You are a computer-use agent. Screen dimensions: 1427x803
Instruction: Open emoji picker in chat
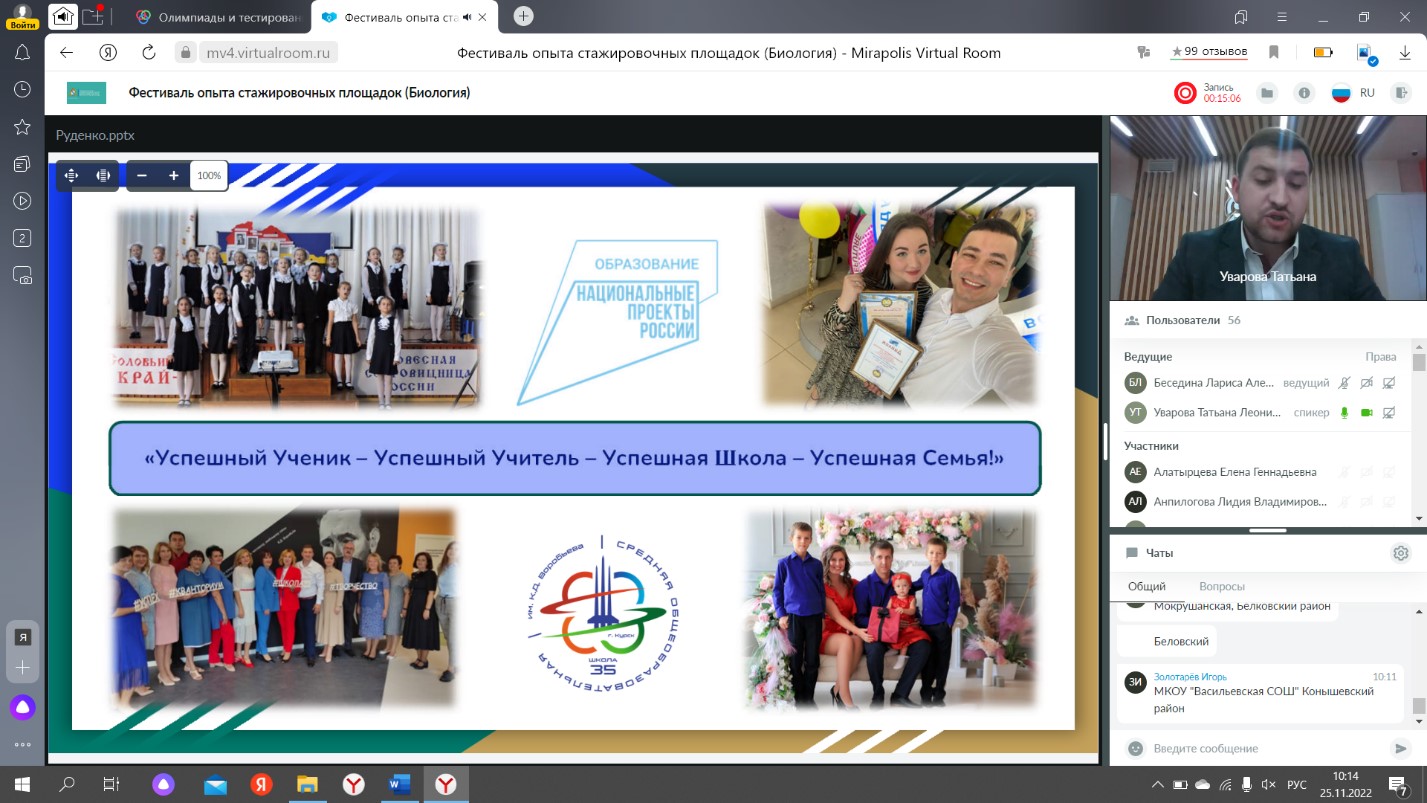click(1135, 748)
